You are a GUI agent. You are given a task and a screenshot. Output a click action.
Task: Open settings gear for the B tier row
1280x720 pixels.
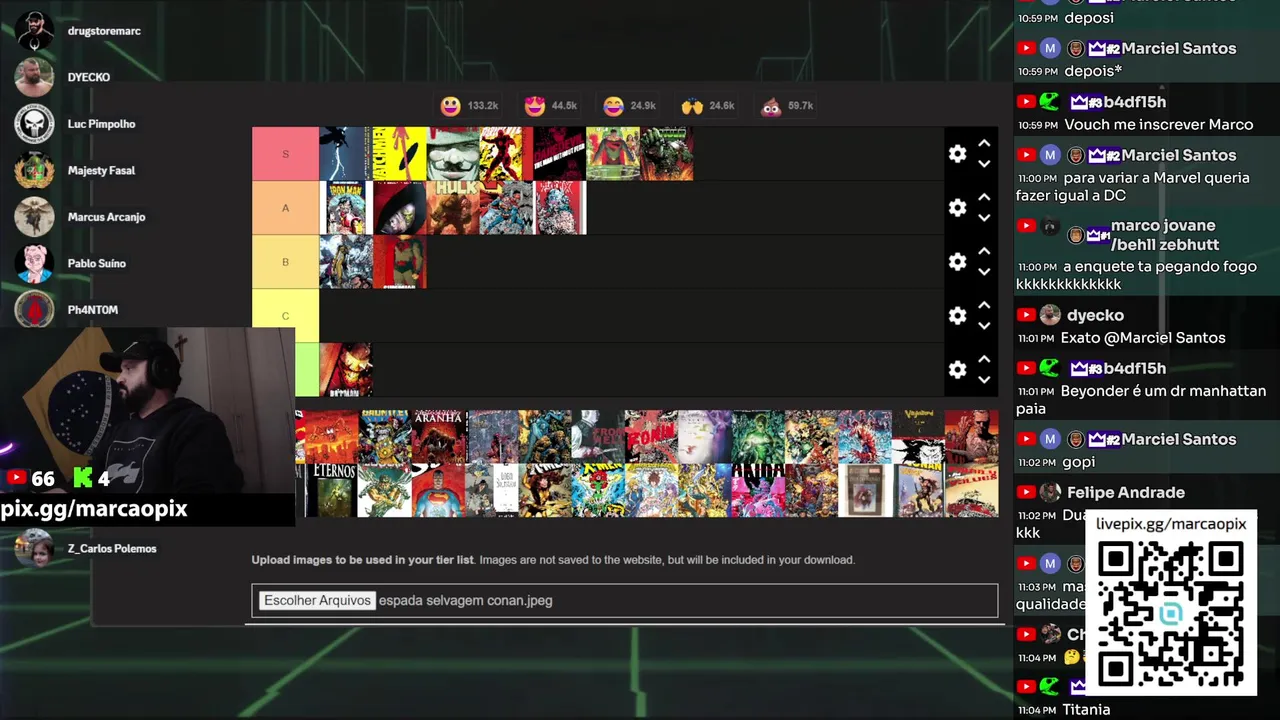point(957,261)
